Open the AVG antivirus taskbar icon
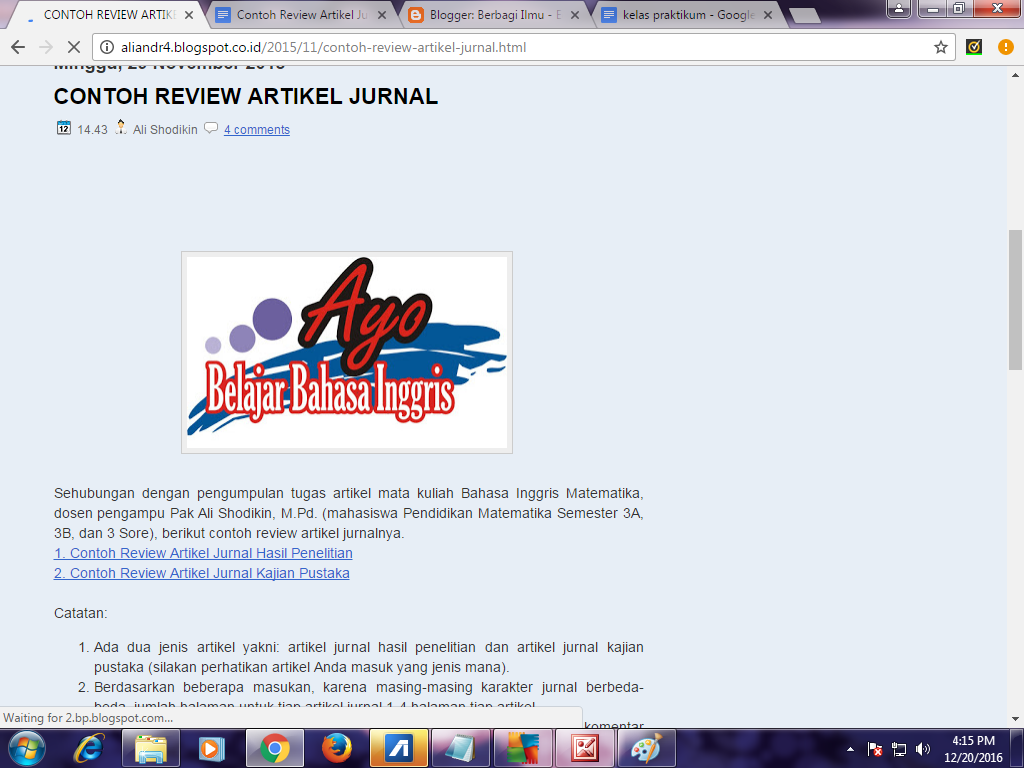Screen dimensions: 1024x768 click(522, 748)
